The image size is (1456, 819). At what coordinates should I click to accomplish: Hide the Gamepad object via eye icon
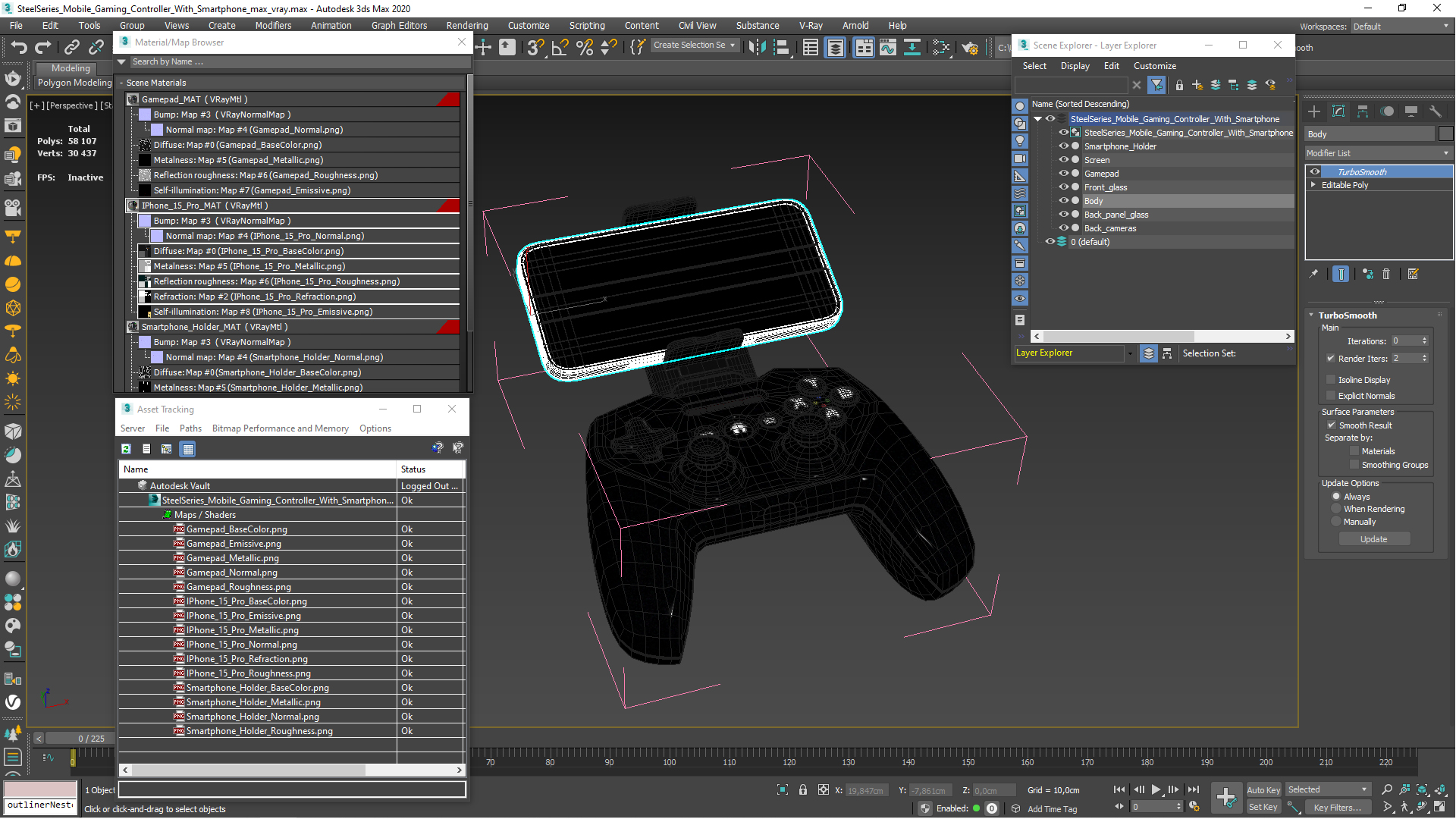[1063, 174]
